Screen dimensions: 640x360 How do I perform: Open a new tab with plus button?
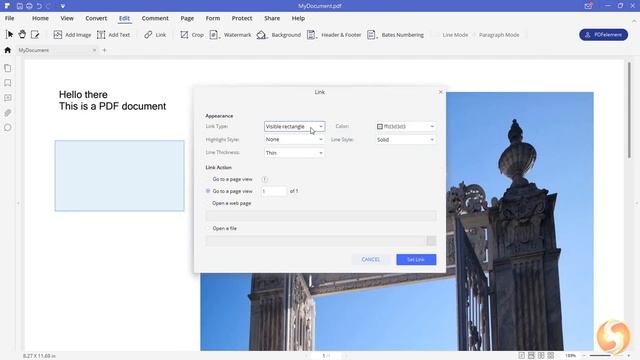click(x=104, y=50)
